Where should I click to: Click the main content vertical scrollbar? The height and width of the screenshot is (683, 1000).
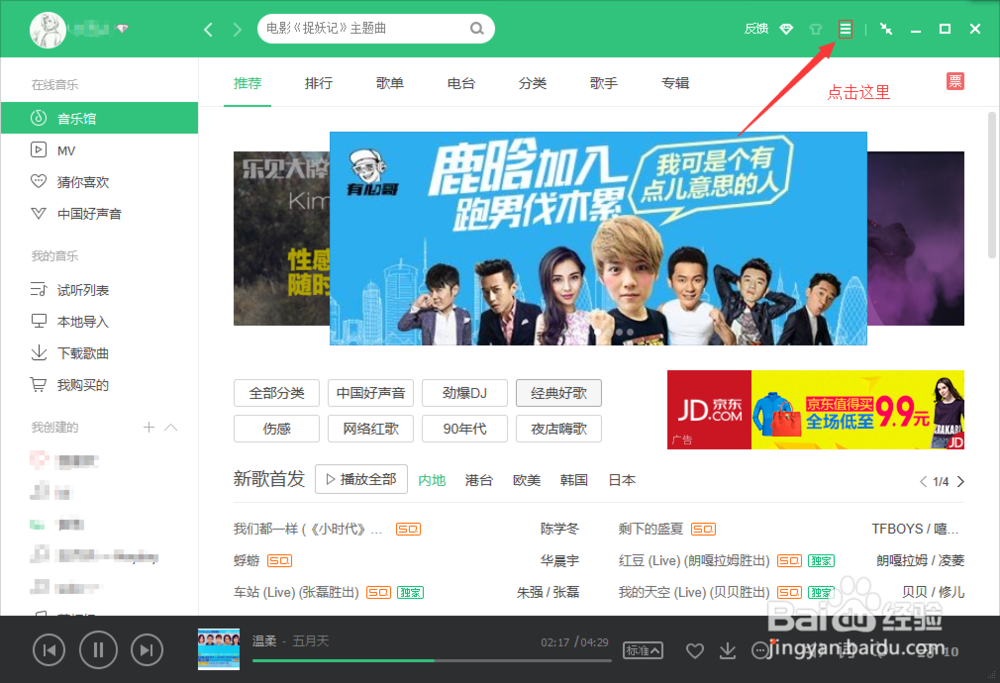pyautogui.click(x=992, y=185)
